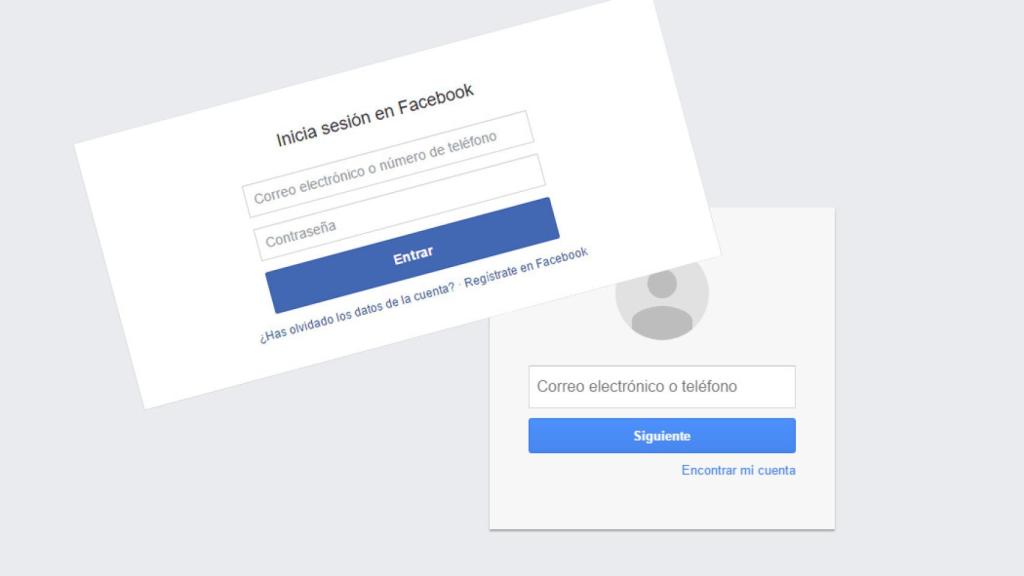Click the blue Entrar button
This screenshot has width=1024, height=576.
412,255
